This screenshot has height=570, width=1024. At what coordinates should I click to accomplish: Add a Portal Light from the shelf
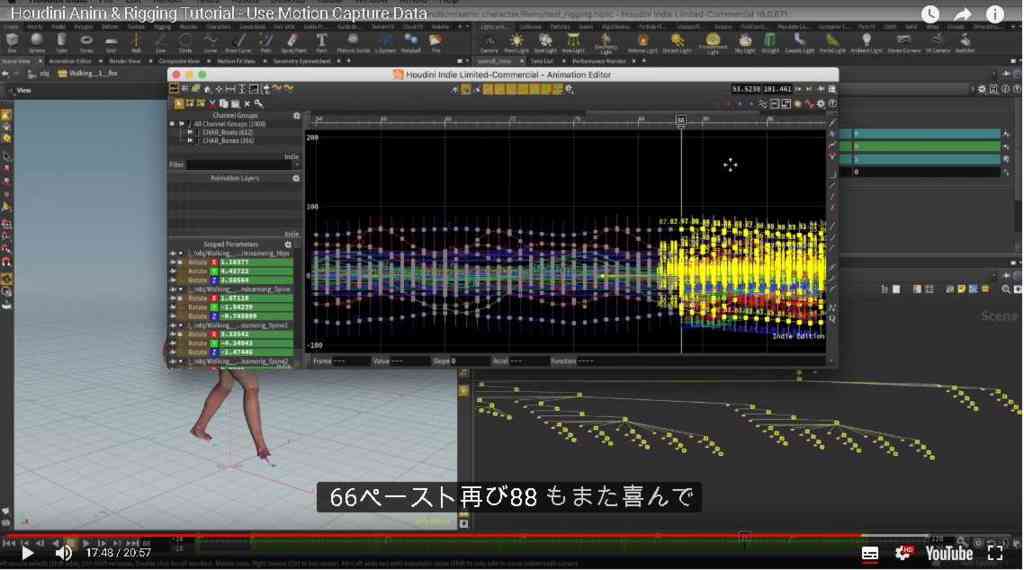coord(832,42)
